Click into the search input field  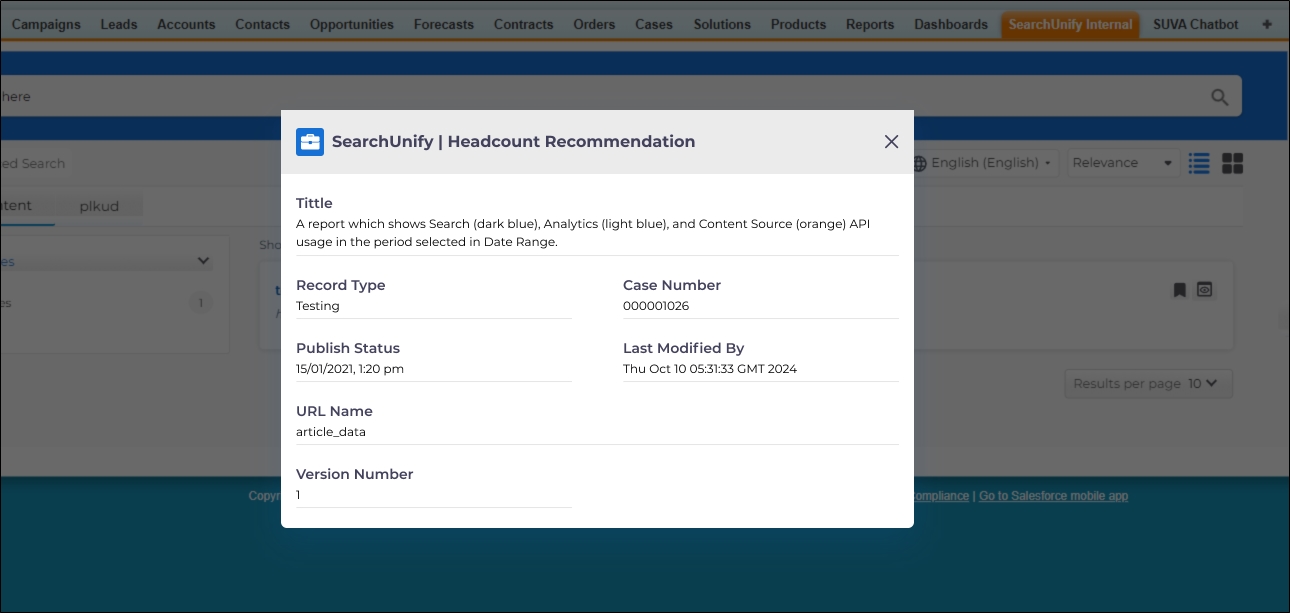tap(600, 97)
